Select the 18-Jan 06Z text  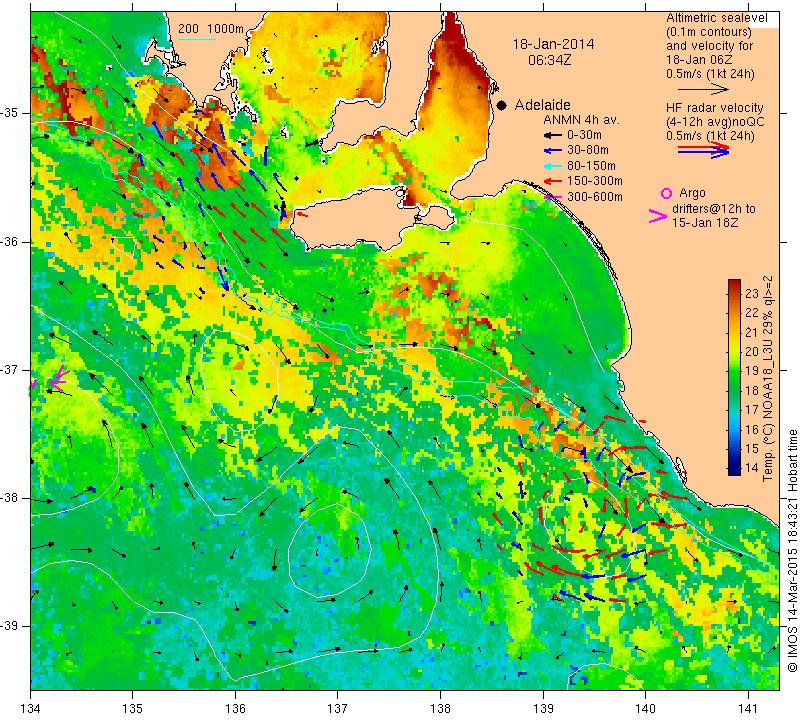699,60
